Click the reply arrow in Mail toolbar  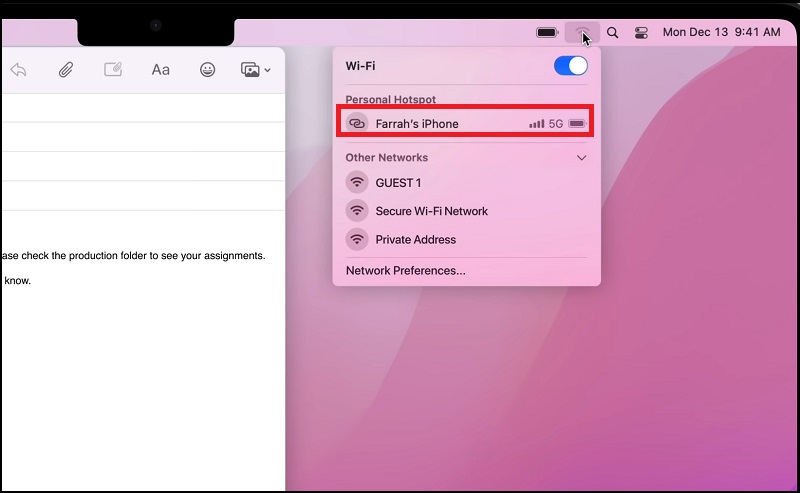tap(18, 69)
